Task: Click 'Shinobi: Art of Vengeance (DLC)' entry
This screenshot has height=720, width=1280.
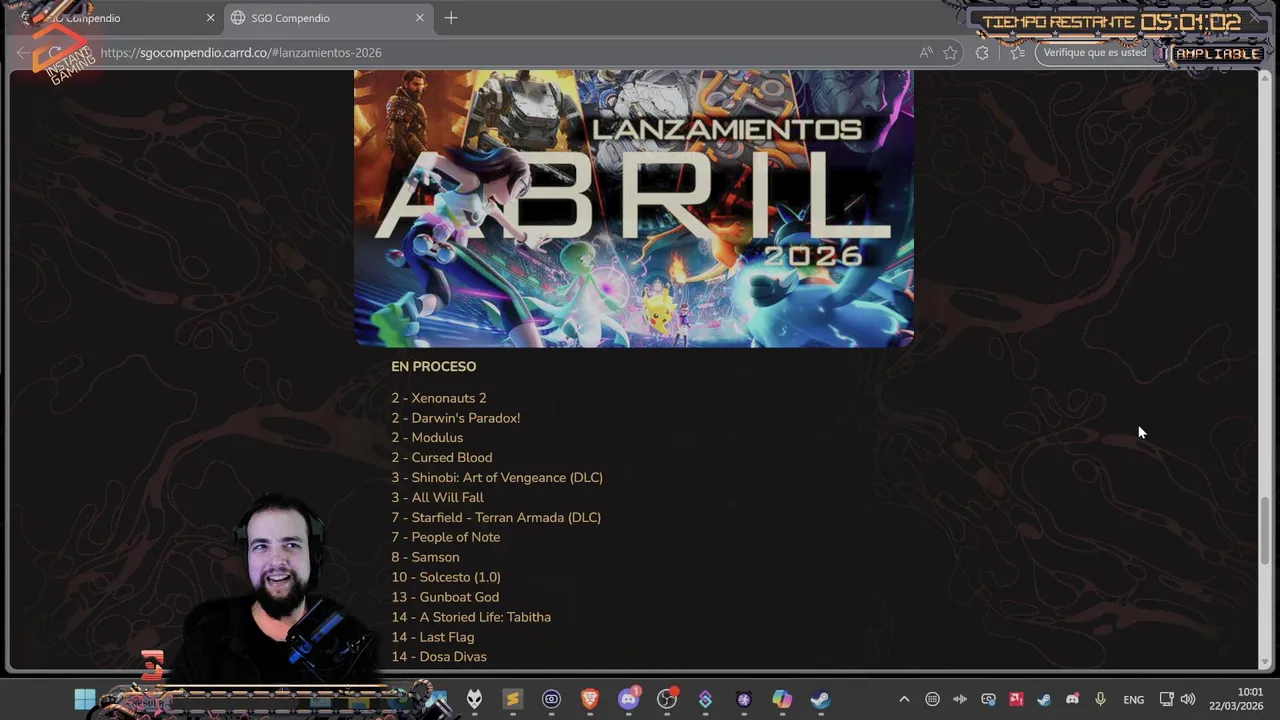Action: tap(497, 478)
